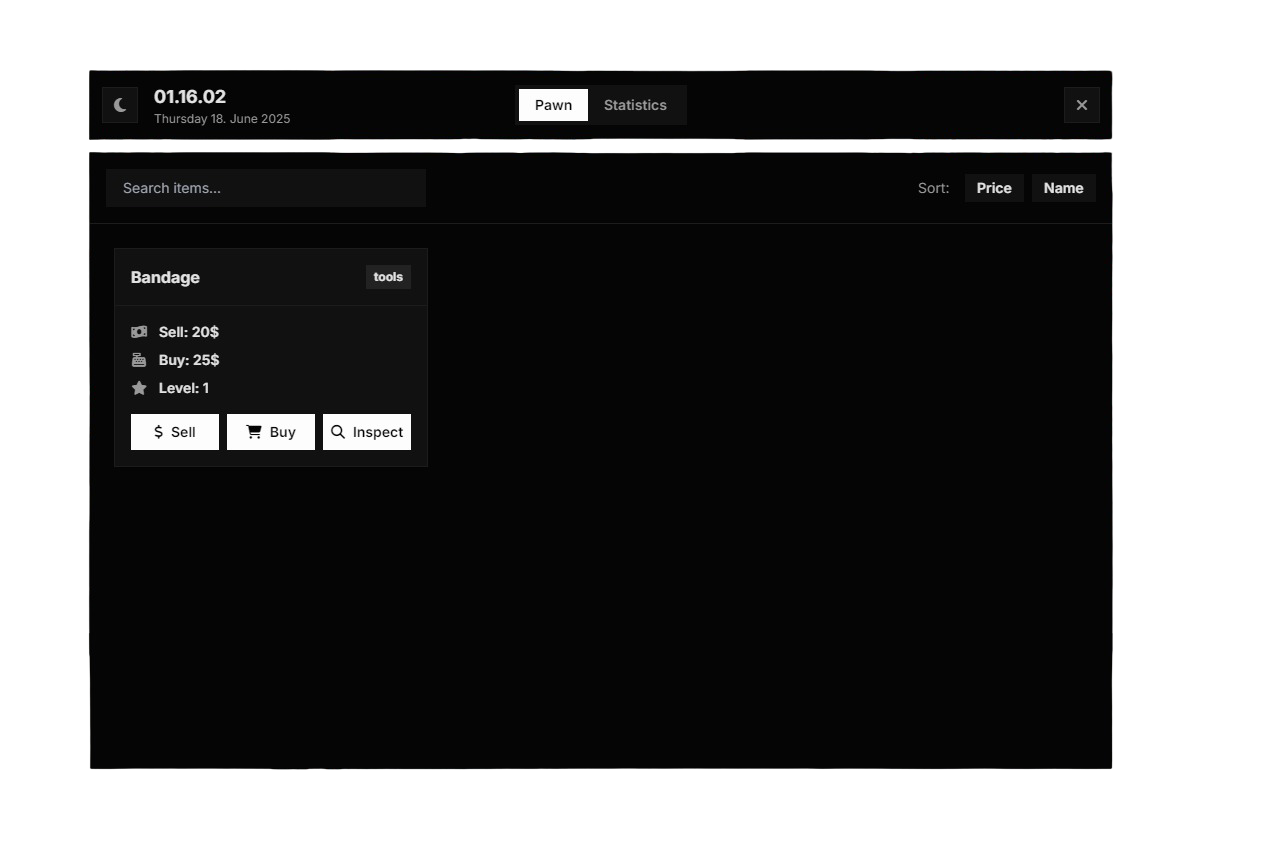The height and width of the screenshot is (857, 1267).
Task: Click the money icon beside Sell: 20$
Action: [139, 331]
